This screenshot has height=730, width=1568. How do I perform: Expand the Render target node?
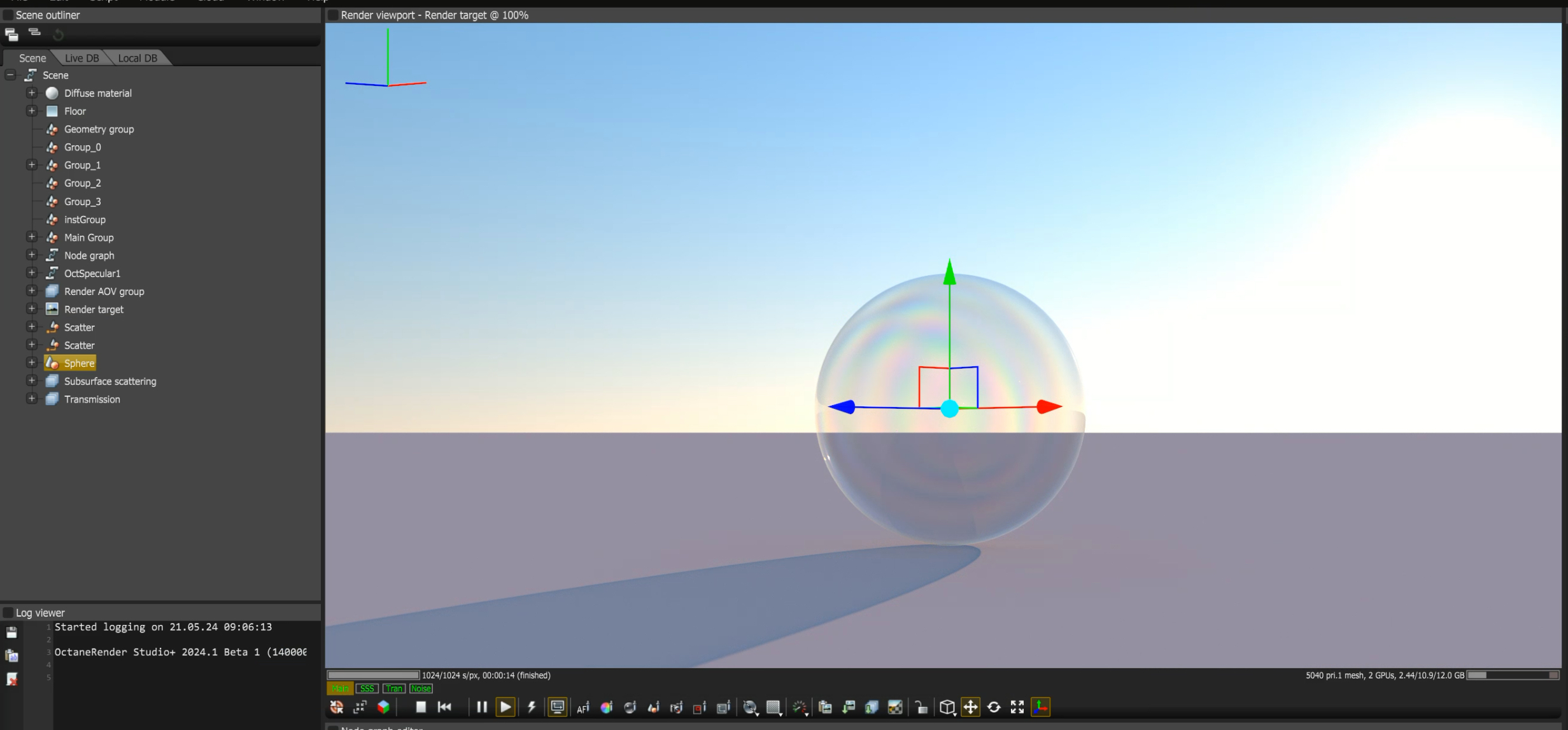click(31, 309)
